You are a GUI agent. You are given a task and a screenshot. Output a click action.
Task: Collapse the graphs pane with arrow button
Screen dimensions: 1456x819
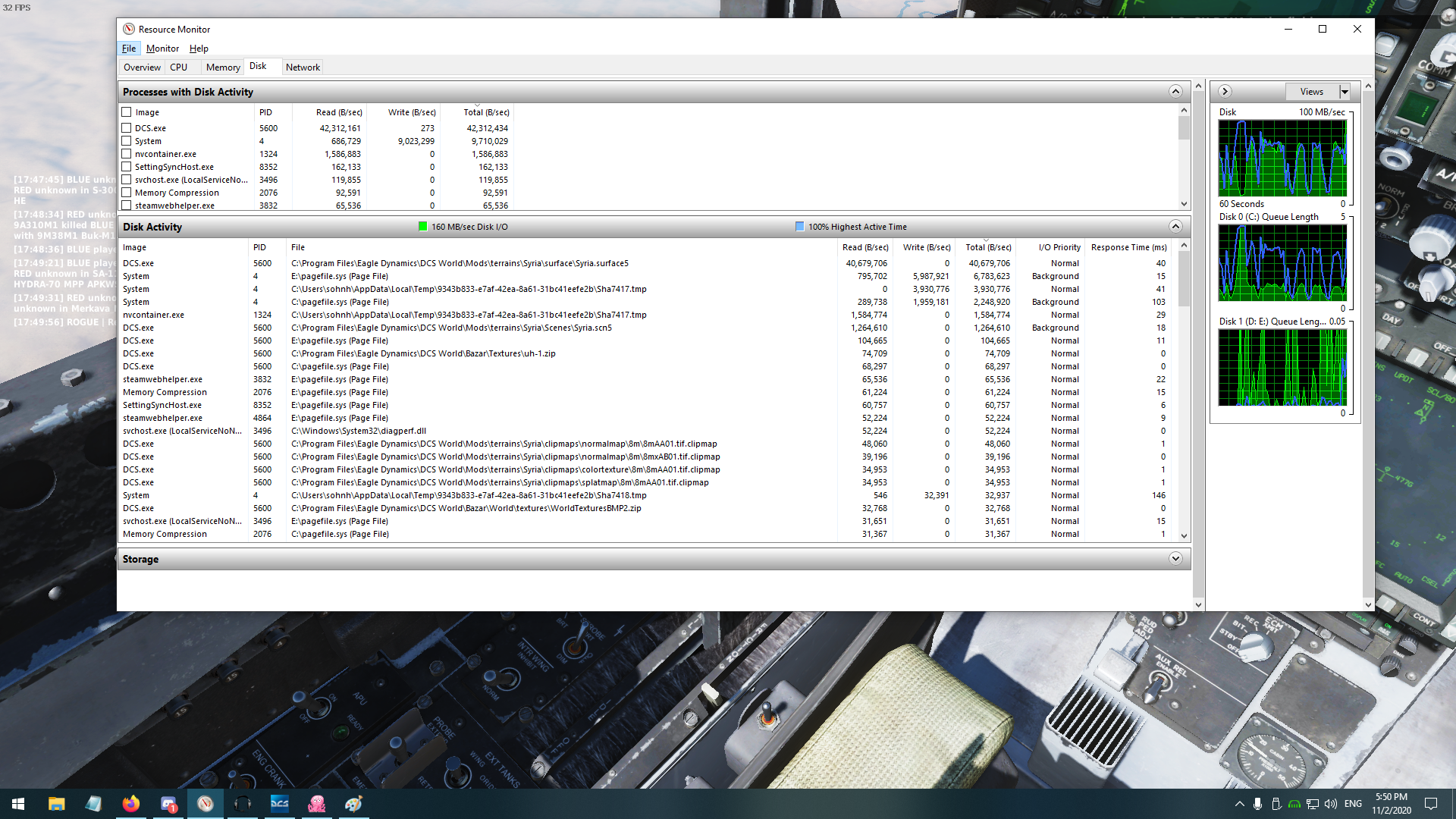(x=1225, y=92)
